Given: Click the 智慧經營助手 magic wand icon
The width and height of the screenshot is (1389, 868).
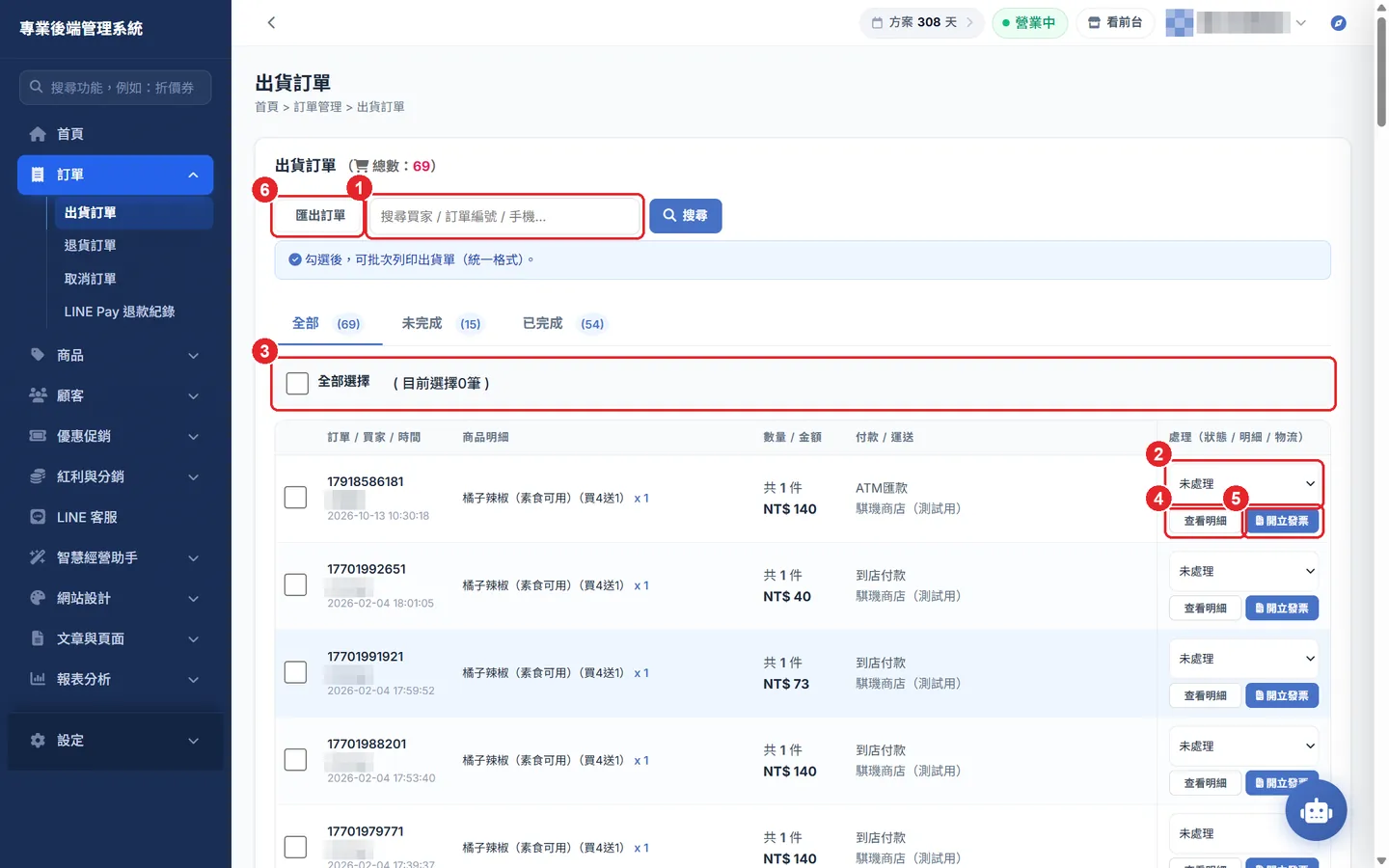Looking at the screenshot, I should point(38,557).
